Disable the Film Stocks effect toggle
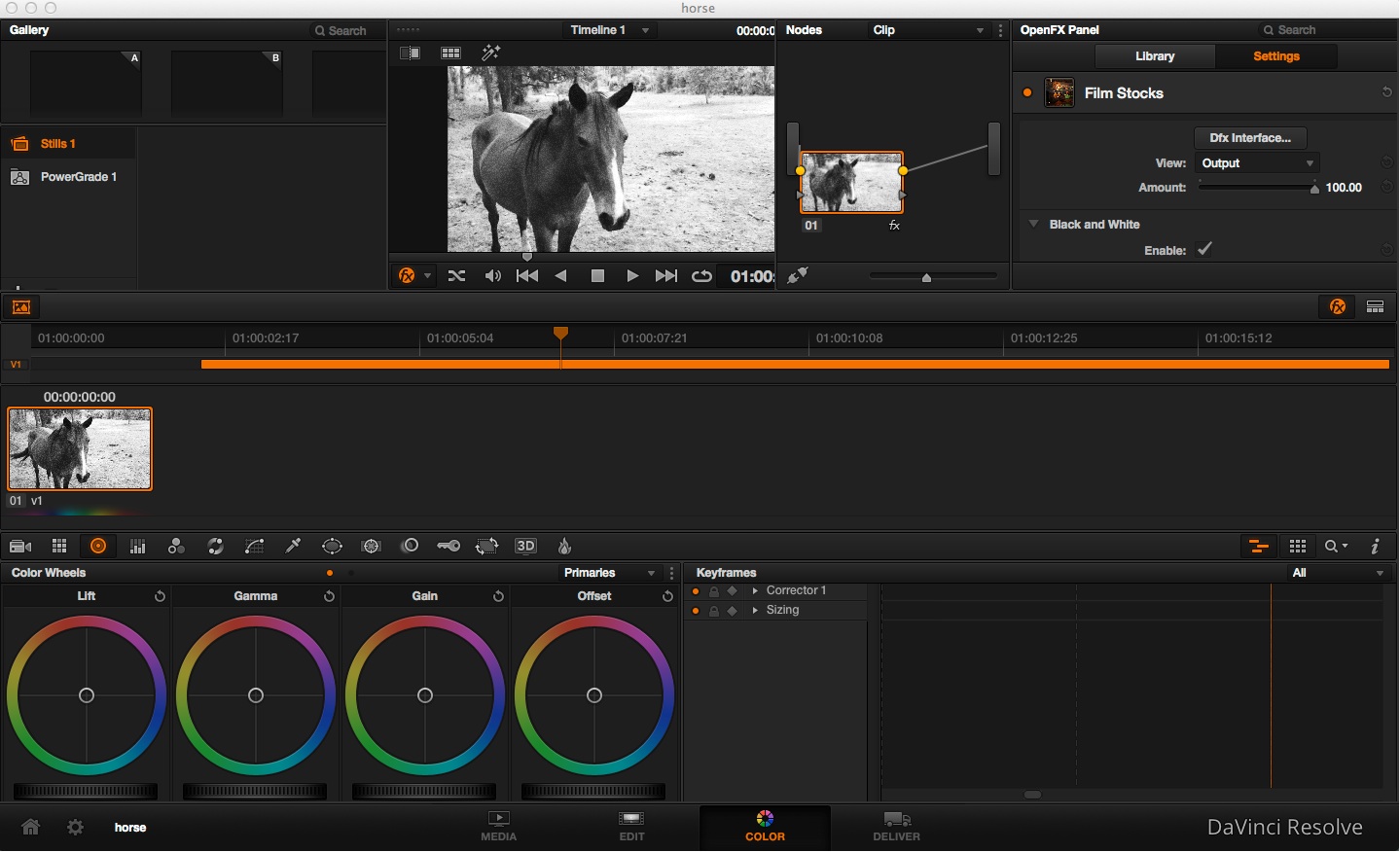This screenshot has height=852, width=1400. pos(1027,93)
